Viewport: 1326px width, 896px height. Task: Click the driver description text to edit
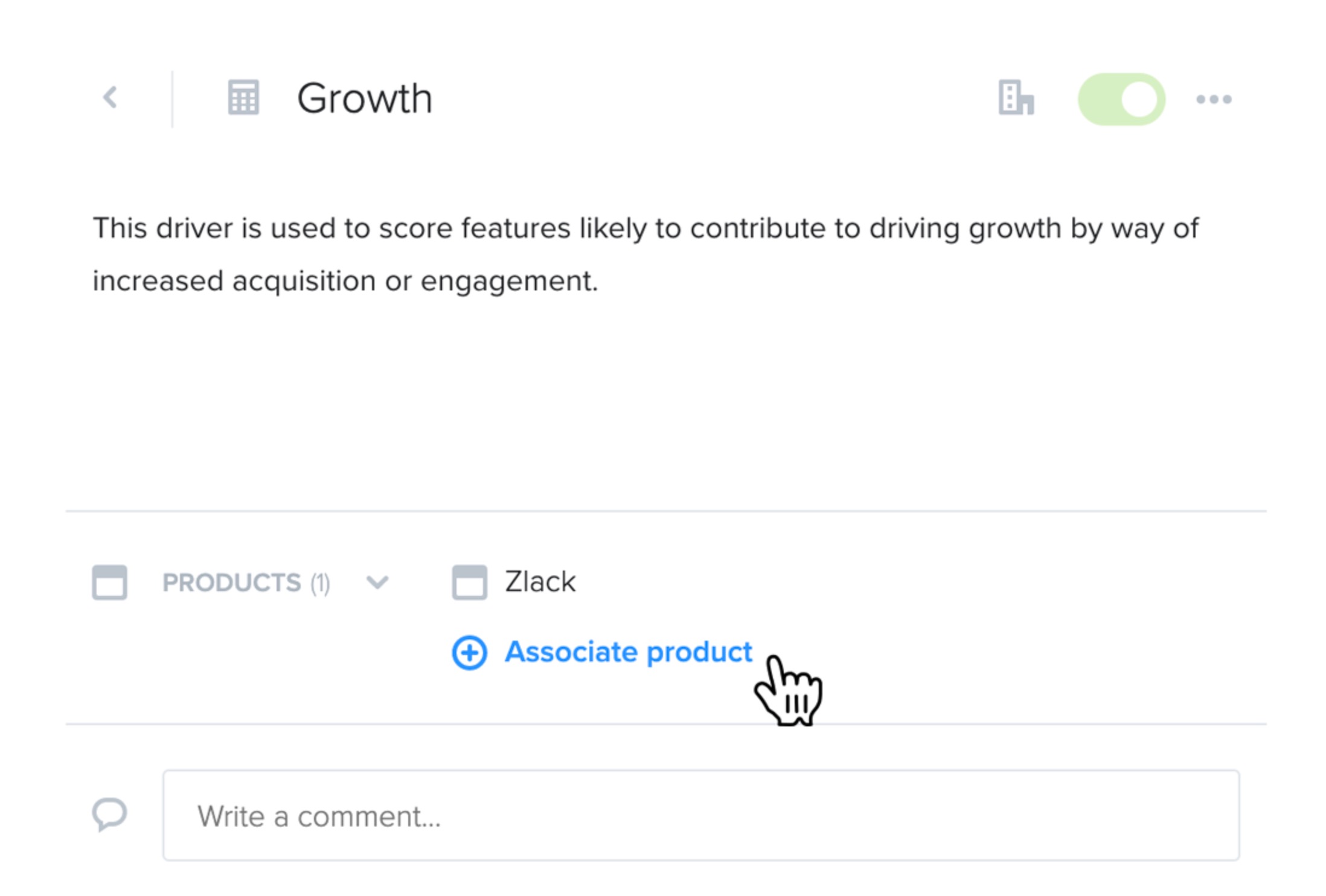[x=645, y=255]
